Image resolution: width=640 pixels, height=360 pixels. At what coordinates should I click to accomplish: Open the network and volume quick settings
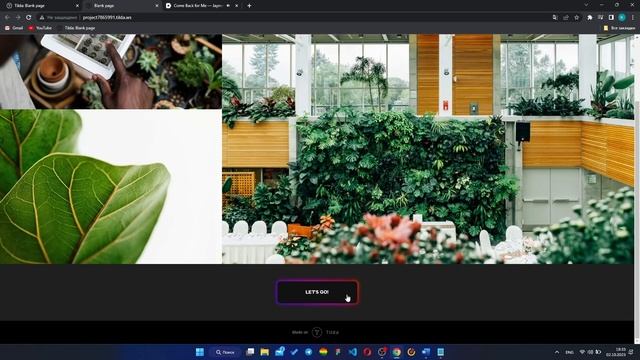tap(590, 352)
